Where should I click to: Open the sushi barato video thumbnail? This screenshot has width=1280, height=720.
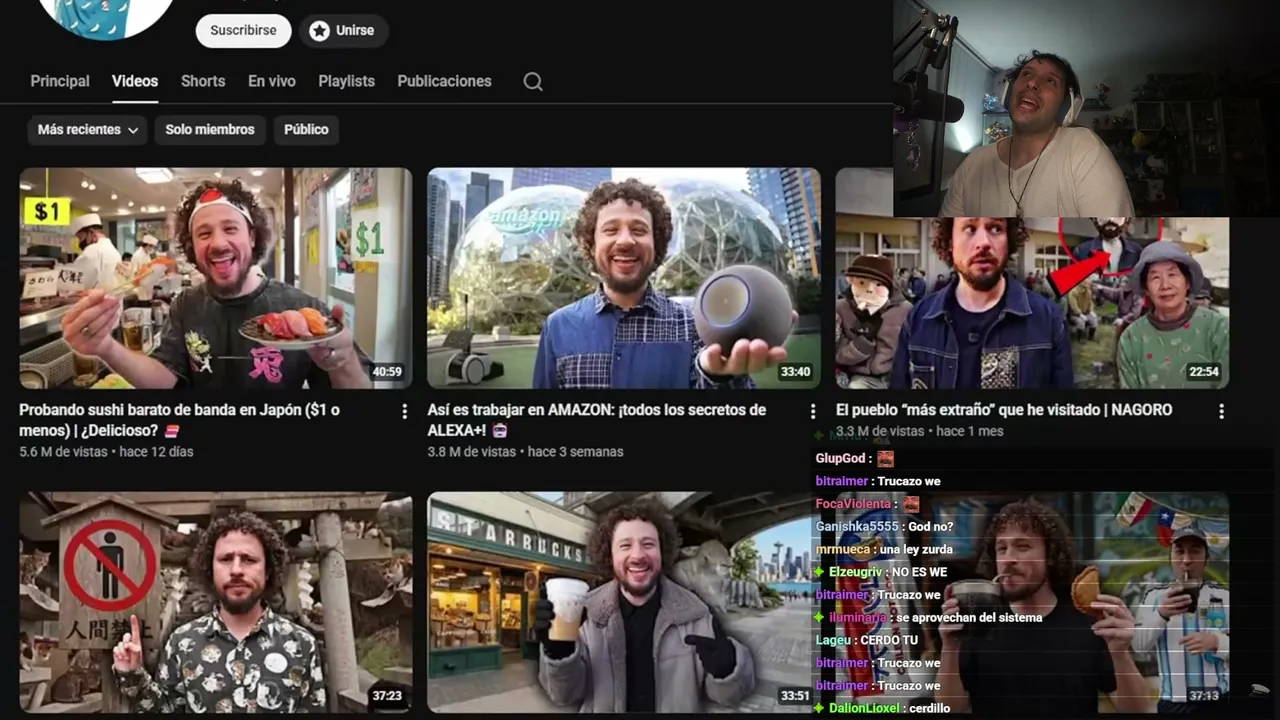216,278
